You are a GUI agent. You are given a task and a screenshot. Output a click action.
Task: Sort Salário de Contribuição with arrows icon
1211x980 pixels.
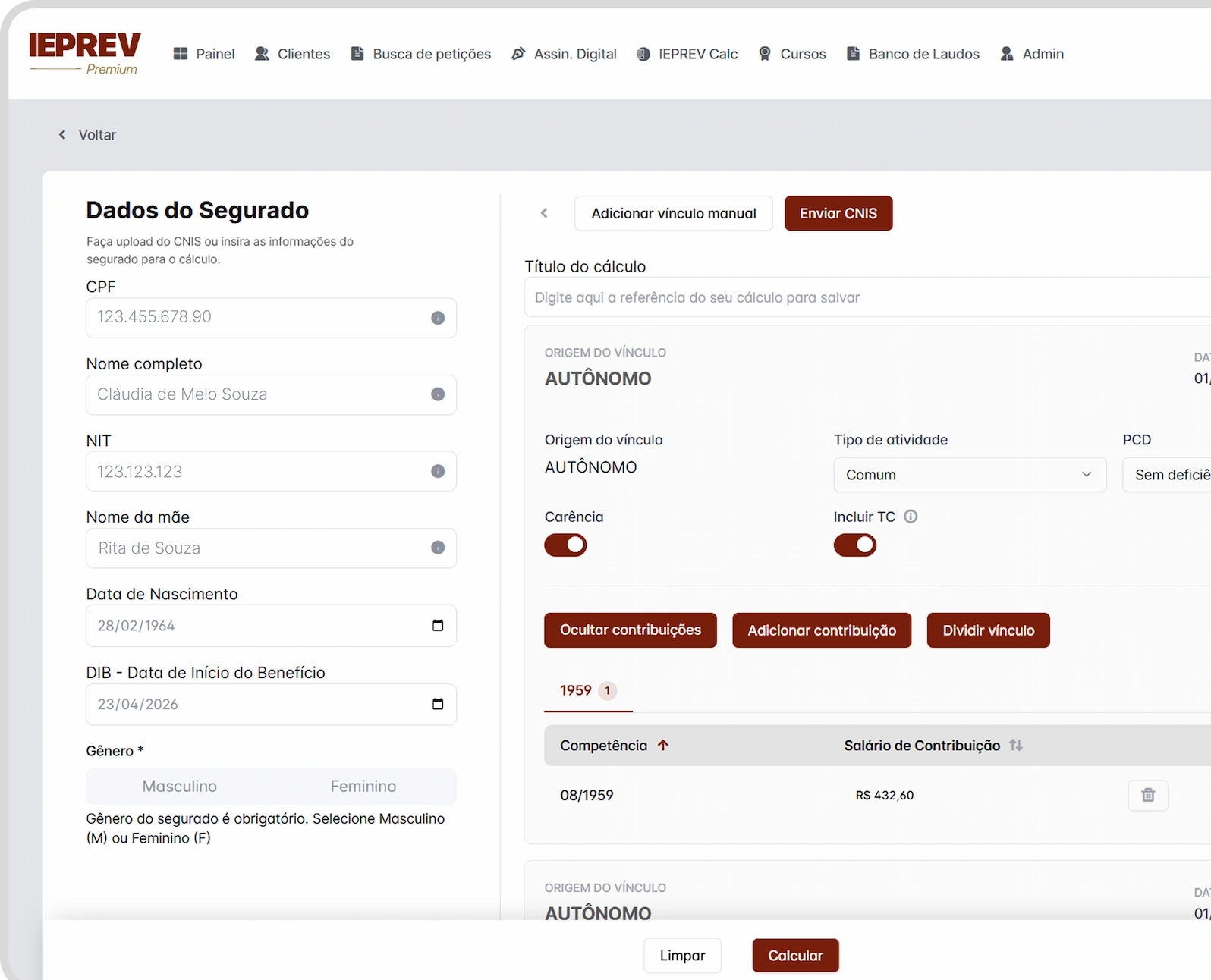click(1016, 746)
